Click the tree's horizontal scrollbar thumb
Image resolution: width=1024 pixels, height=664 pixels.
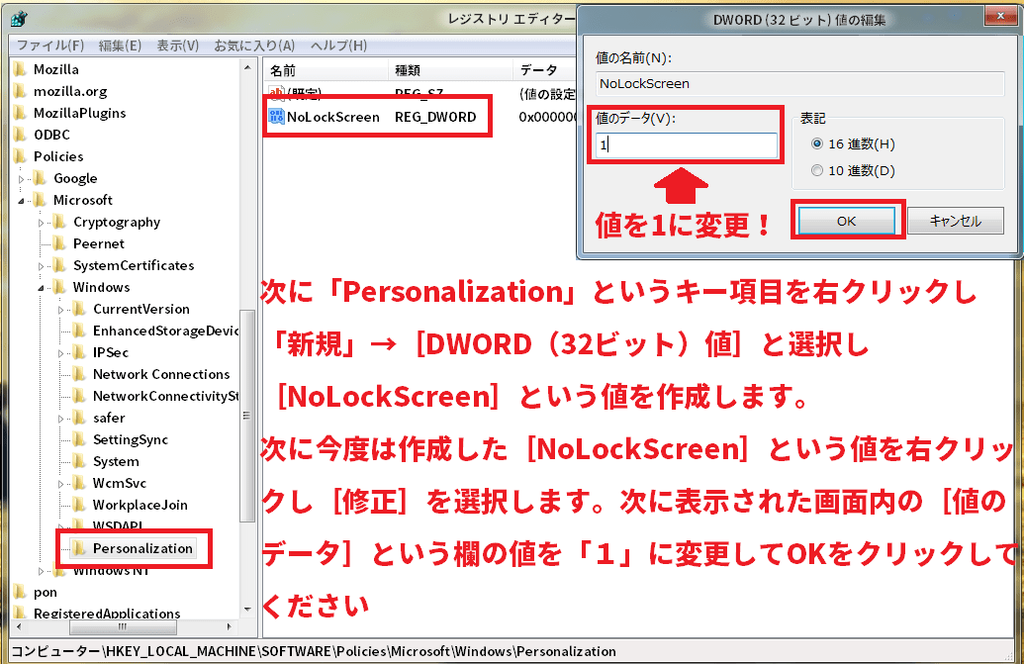coord(123,627)
